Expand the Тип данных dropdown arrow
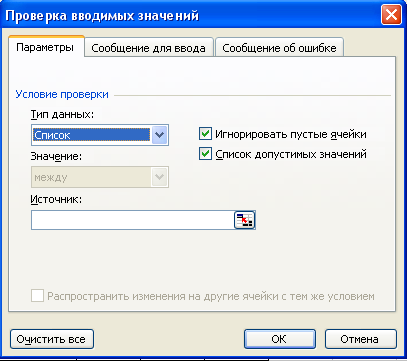This screenshot has height=361, width=407. coord(160,135)
